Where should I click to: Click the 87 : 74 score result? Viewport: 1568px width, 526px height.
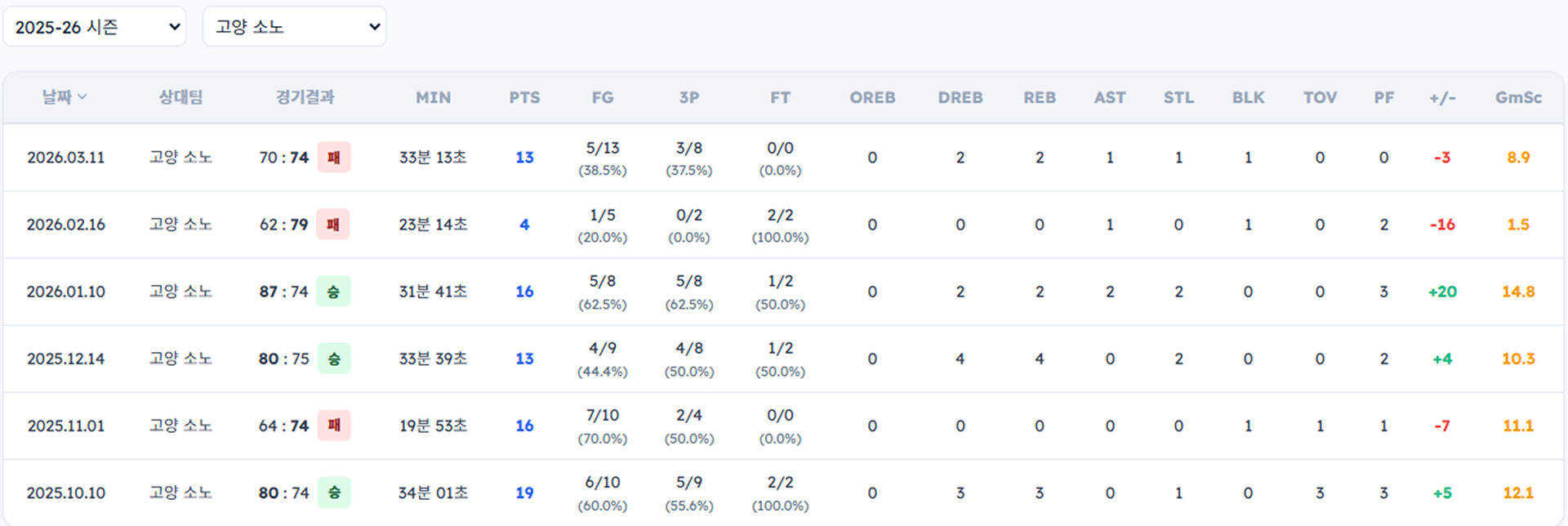(283, 292)
